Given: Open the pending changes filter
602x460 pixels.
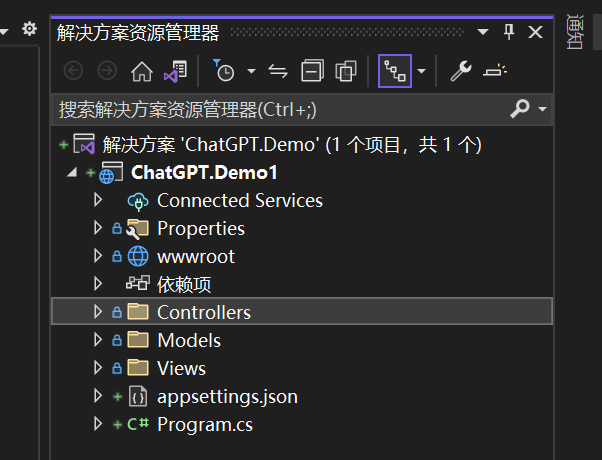Looking at the screenshot, I should click(x=224, y=71).
